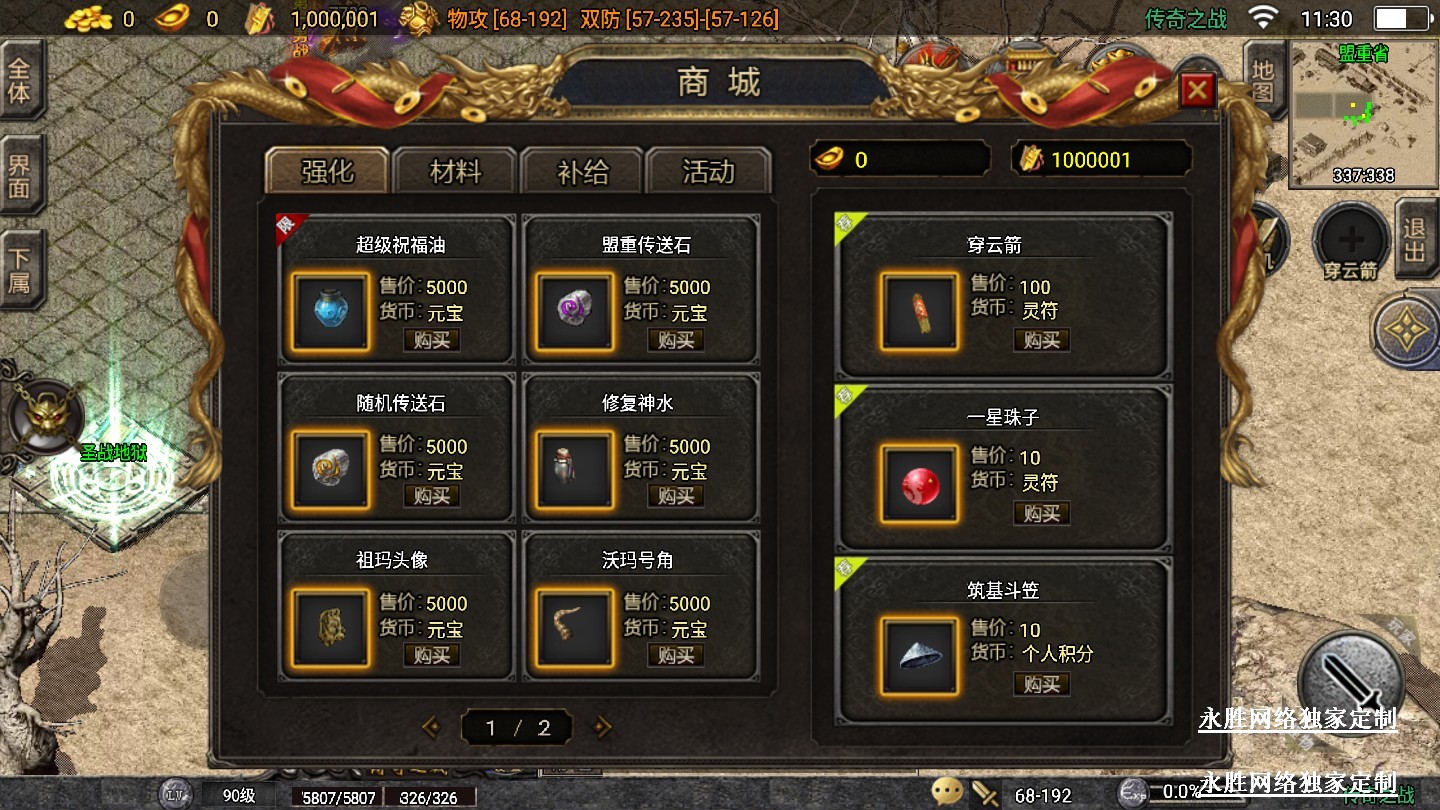The height and width of the screenshot is (810, 1440).
Task: Click the 盟重传送石 purple stone icon
Action: pos(575,312)
